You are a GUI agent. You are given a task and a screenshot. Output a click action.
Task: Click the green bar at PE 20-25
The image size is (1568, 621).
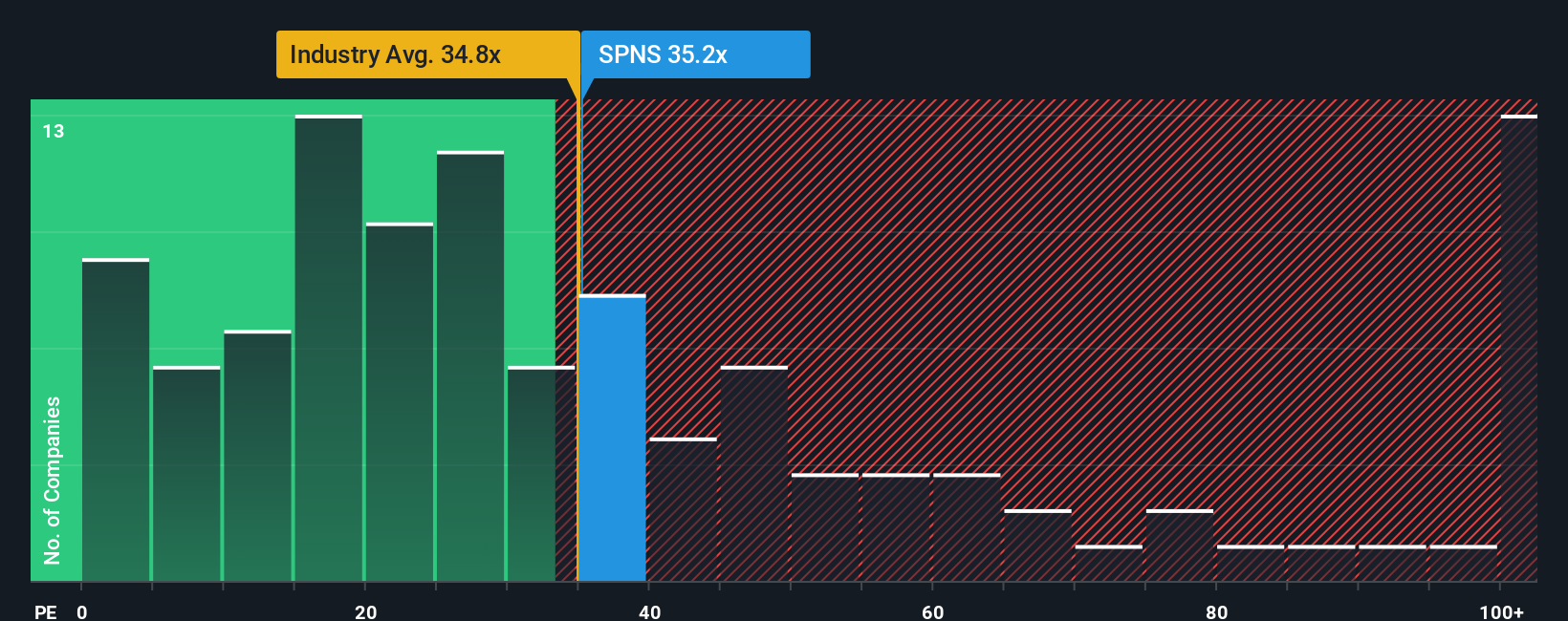click(400, 402)
